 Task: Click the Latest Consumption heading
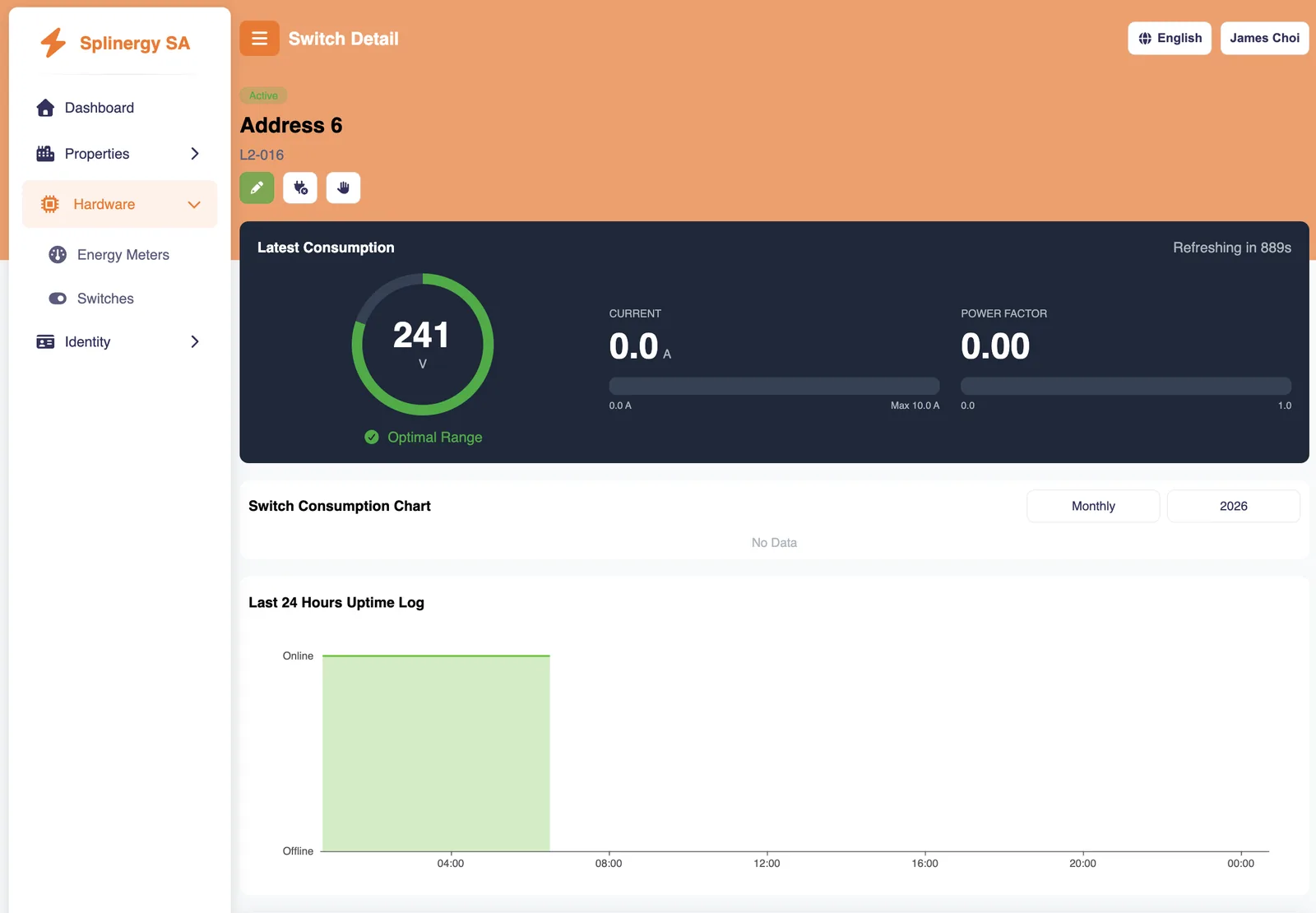[326, 248]
